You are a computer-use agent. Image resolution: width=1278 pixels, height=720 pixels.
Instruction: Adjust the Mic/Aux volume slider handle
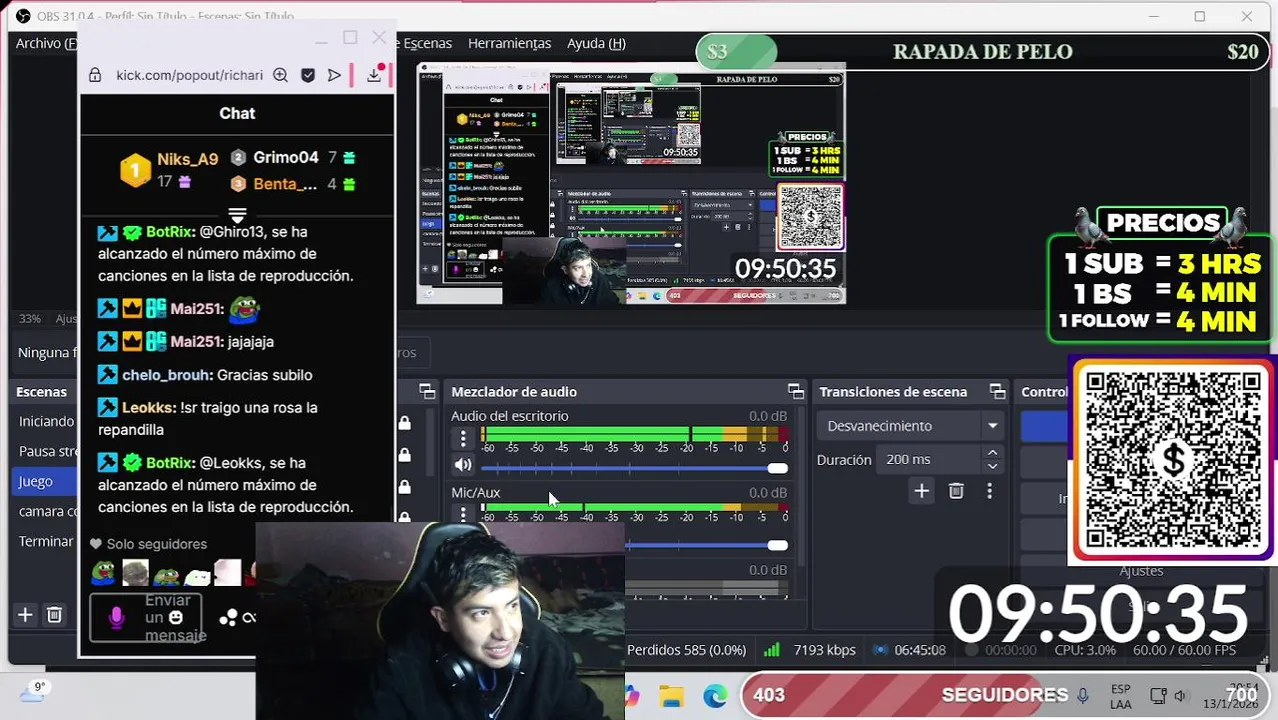(778, 545)
